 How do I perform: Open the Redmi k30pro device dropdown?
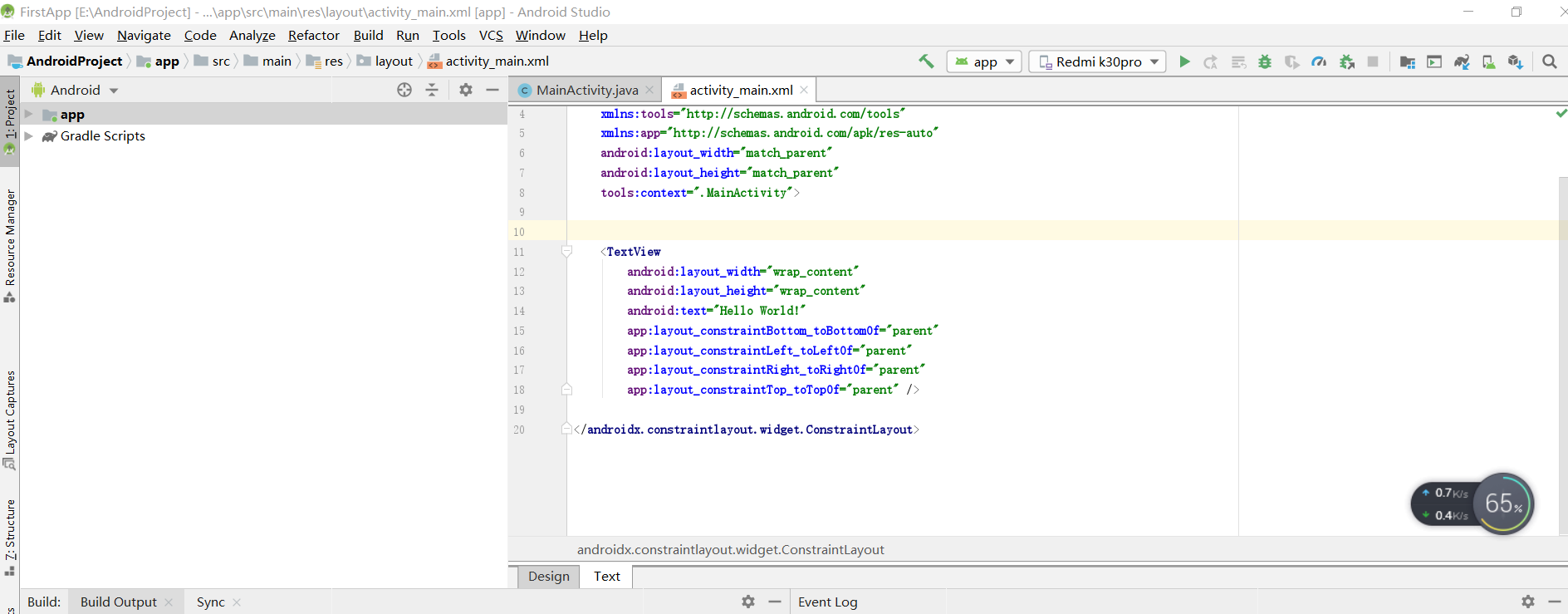tap(1097, 61)
